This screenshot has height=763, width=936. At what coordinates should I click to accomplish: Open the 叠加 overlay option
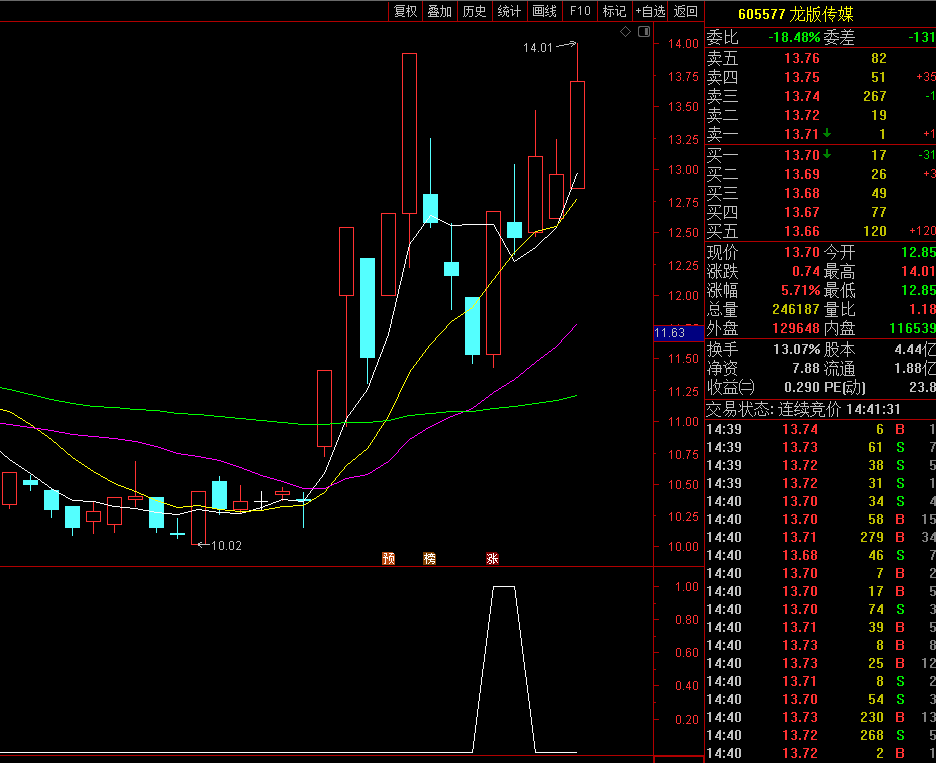coord(440,11)
